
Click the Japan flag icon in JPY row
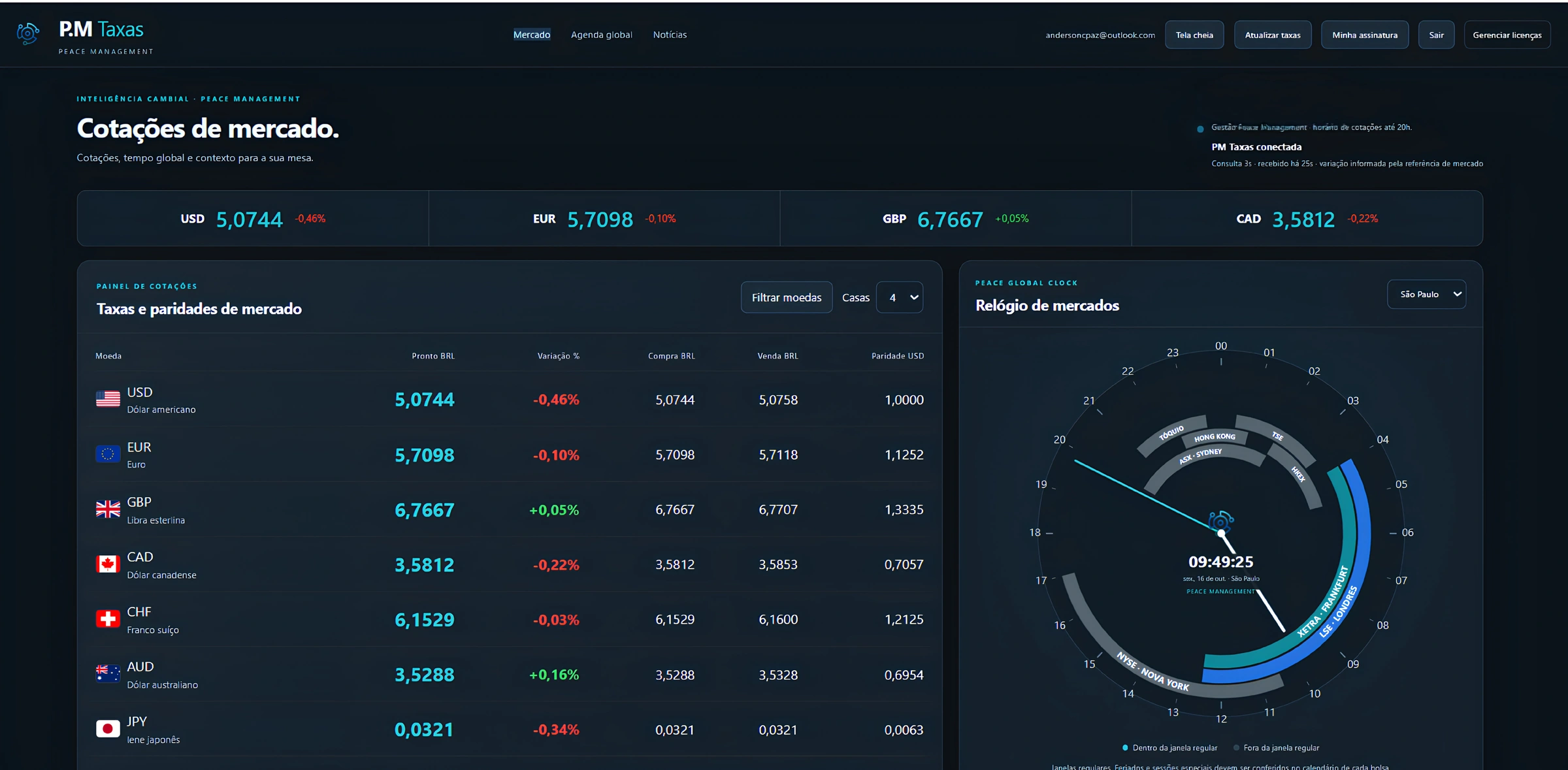[x=108, y=728]
